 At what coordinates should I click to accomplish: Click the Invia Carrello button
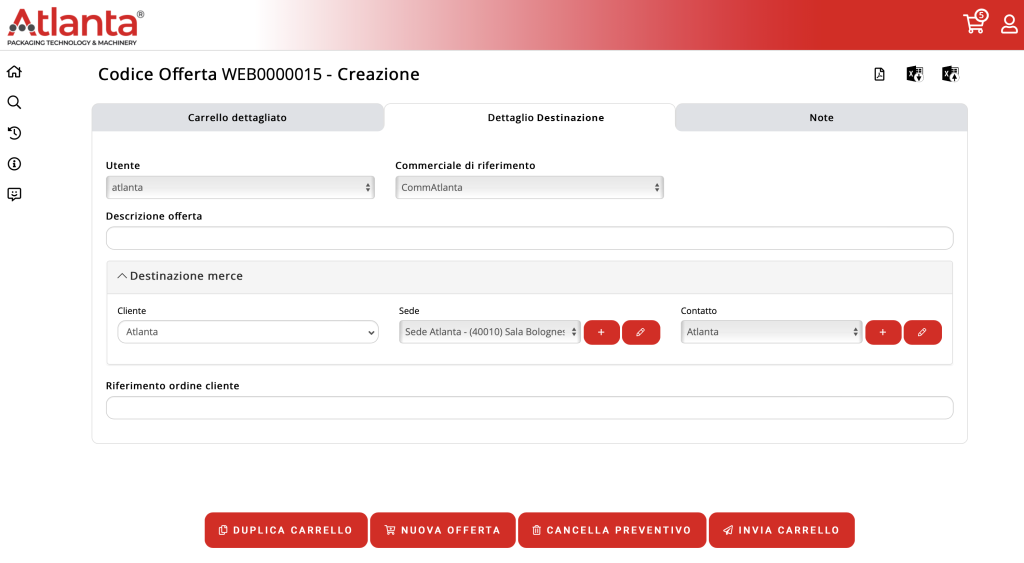[x=782, y=530]
